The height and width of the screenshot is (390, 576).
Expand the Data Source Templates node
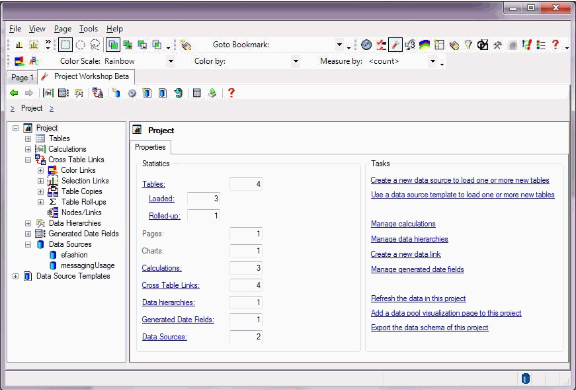pyautogui.click(x=15, y=276)
